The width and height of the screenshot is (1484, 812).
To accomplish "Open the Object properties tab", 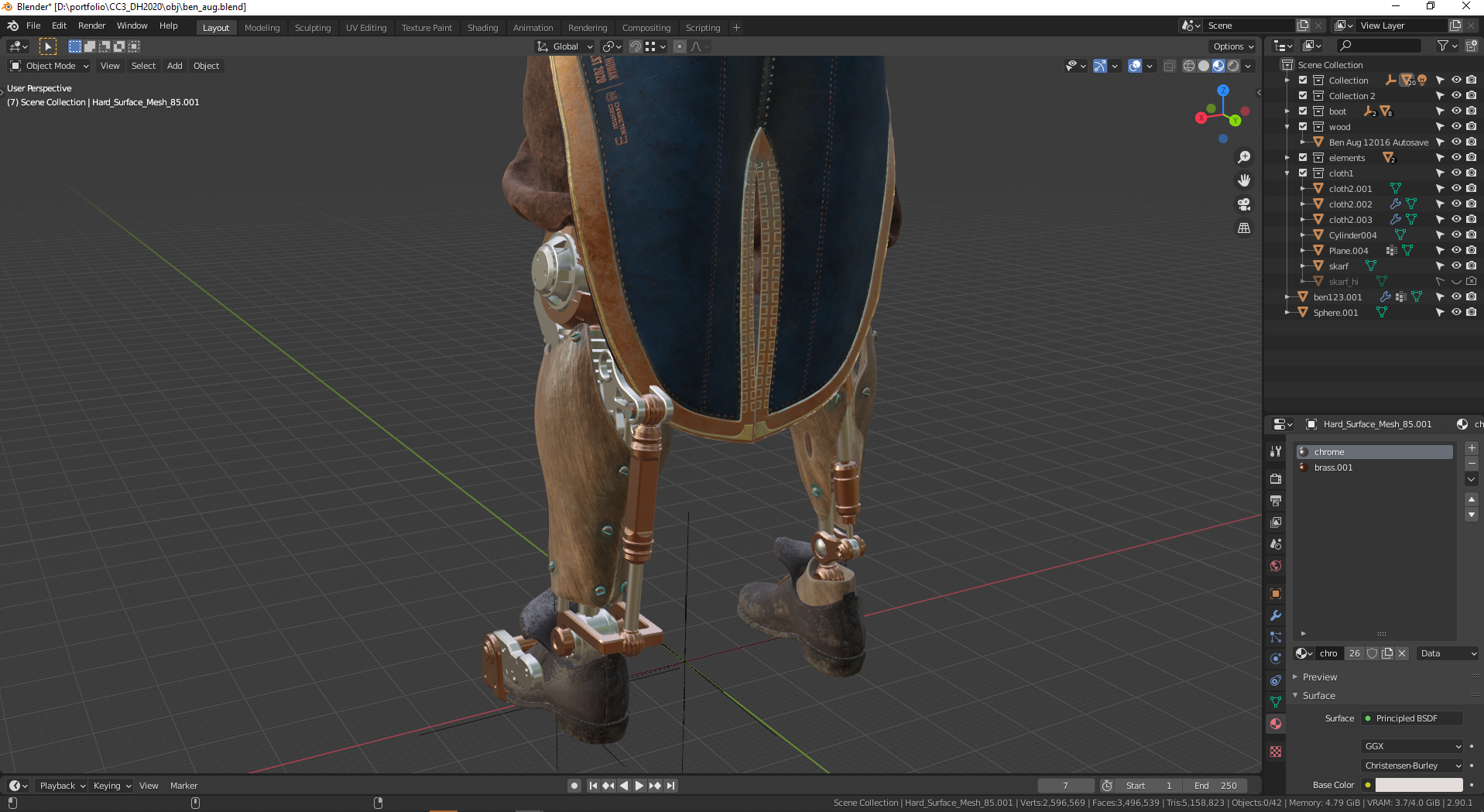I will 1276,594.
